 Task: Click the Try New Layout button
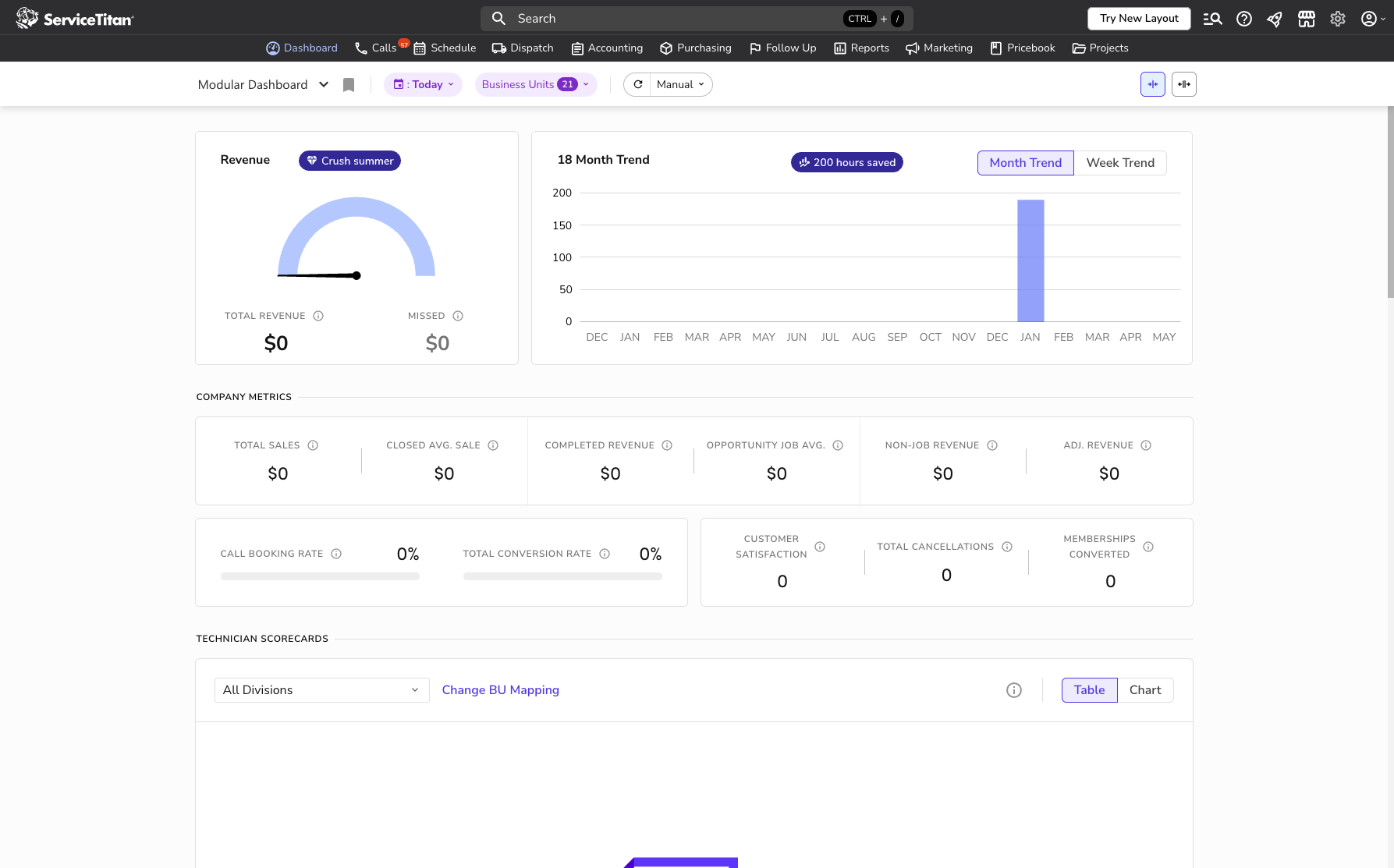1139,19
